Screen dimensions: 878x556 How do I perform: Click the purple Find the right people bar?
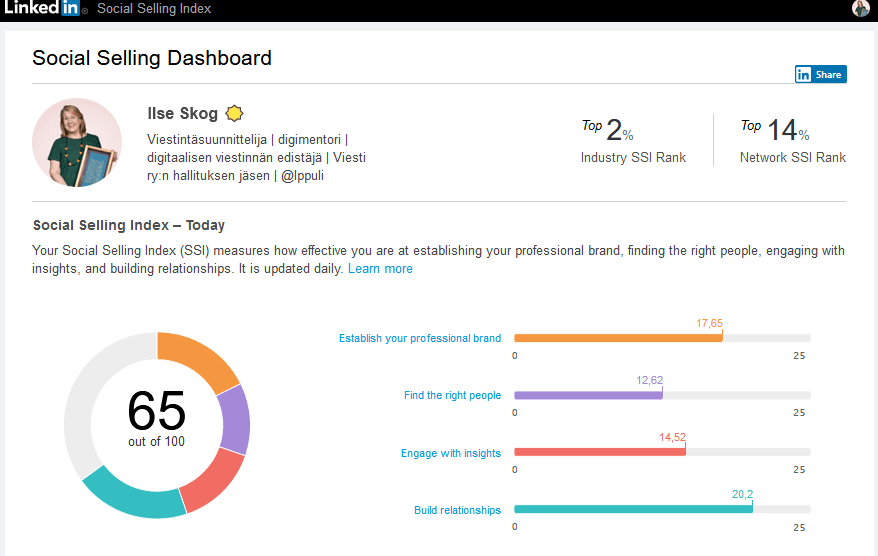(588, 396)
